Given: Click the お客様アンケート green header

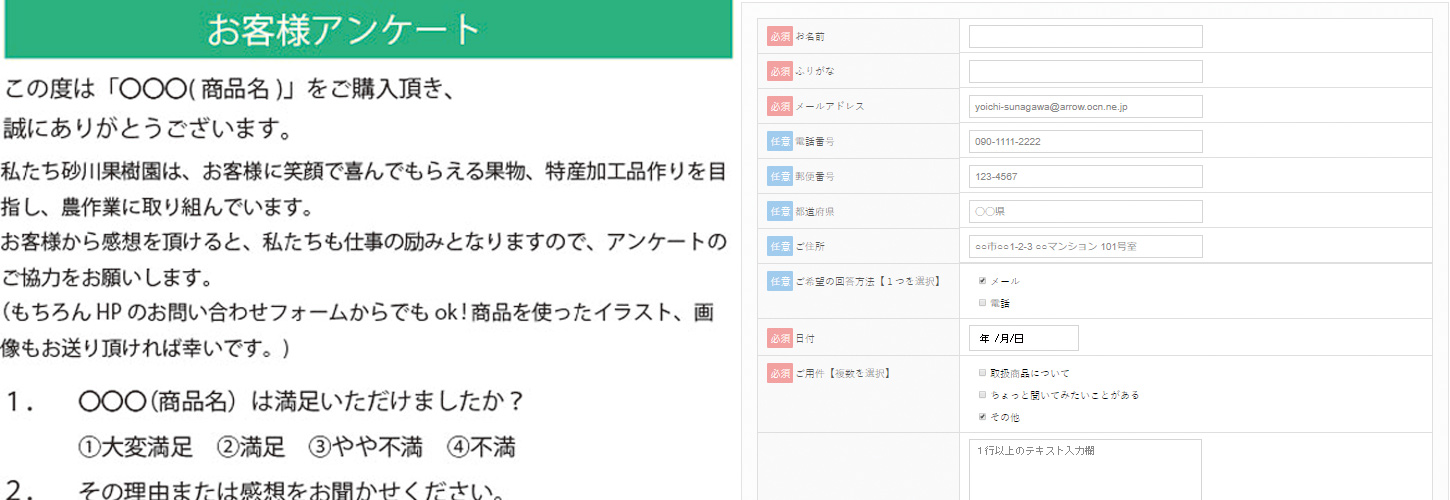Looking at the screenshot, I should pos(368,29).
